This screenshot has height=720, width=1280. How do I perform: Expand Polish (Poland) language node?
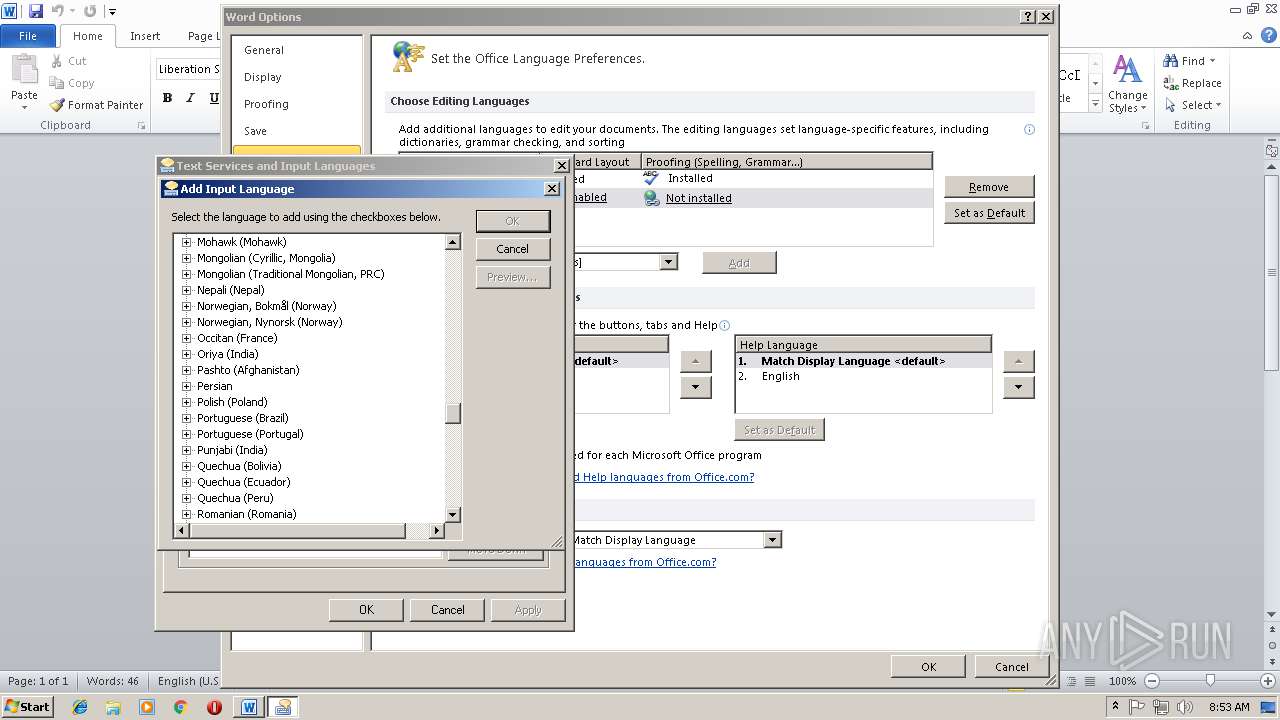coord(186,402)
